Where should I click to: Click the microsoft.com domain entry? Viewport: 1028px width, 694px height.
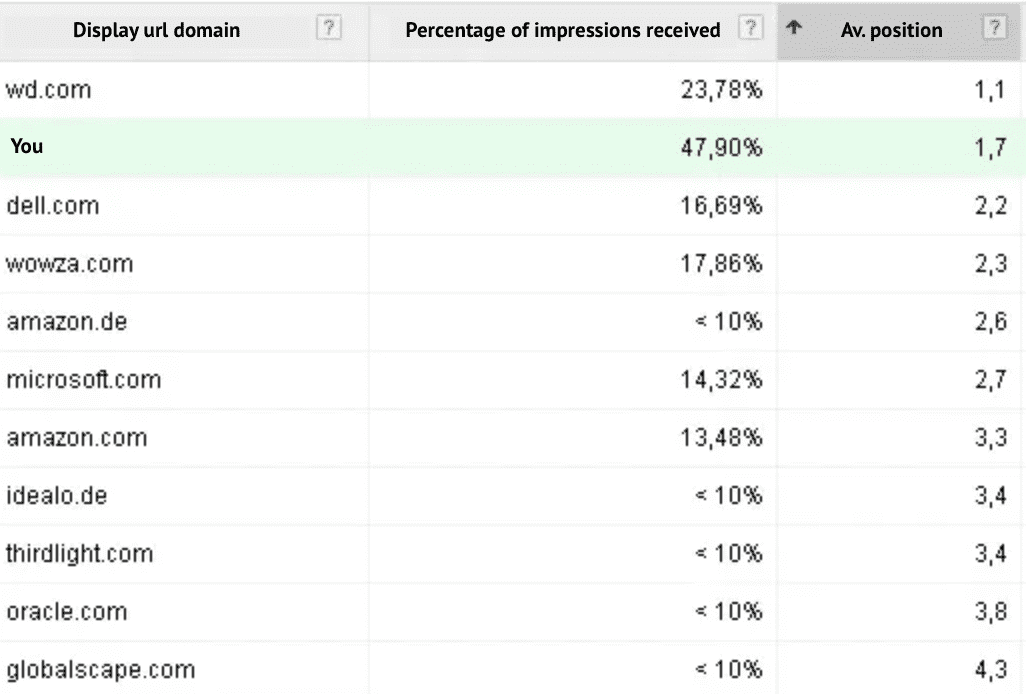click(83, 380)
